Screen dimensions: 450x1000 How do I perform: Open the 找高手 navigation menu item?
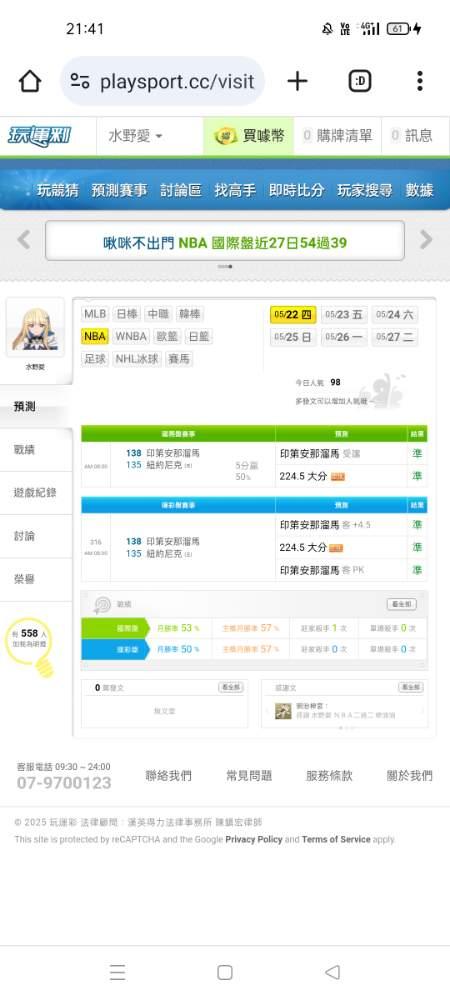click(x=235, y=190)
